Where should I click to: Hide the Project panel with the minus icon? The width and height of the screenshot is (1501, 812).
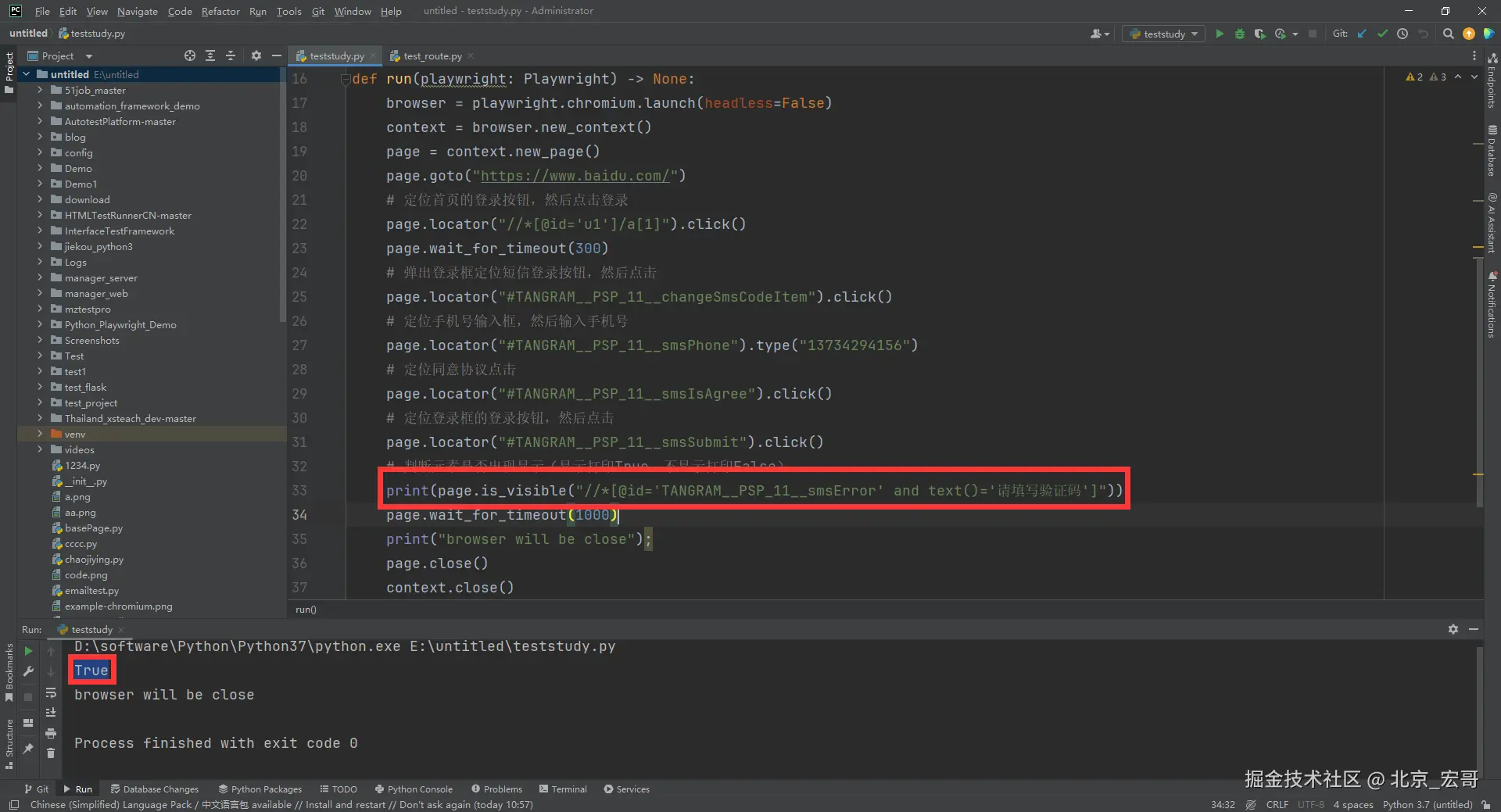coord(276,55)
